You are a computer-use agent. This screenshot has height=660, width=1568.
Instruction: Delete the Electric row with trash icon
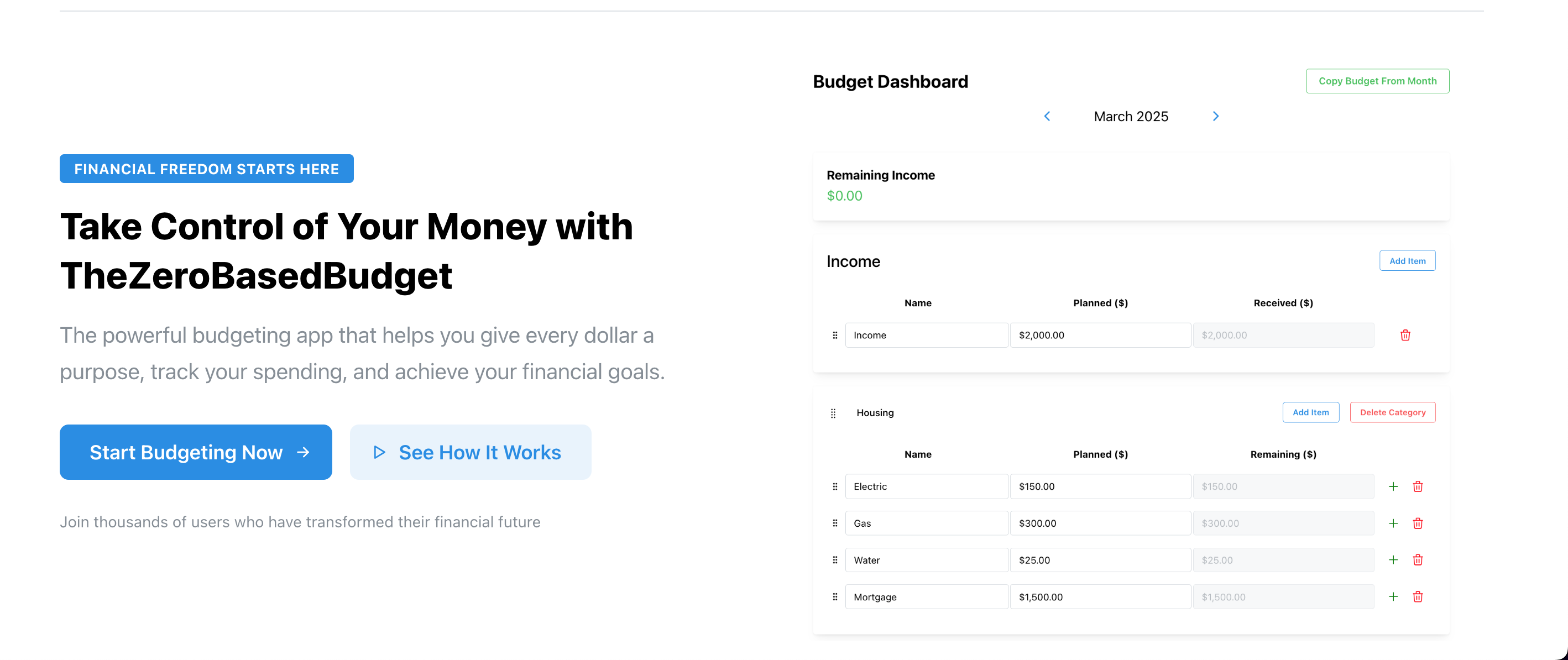click(1418, 486)
